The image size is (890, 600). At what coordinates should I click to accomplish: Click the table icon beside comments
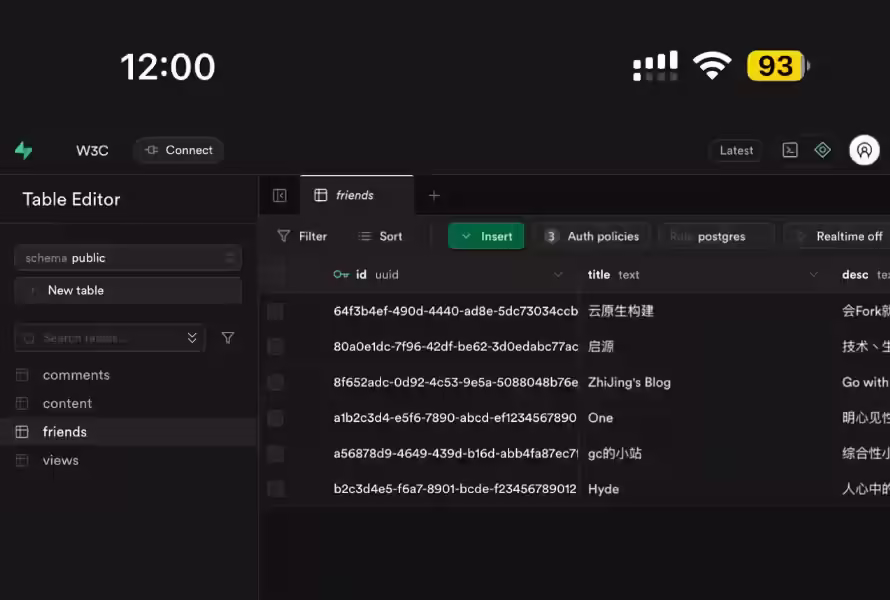(x=22, y=375)
